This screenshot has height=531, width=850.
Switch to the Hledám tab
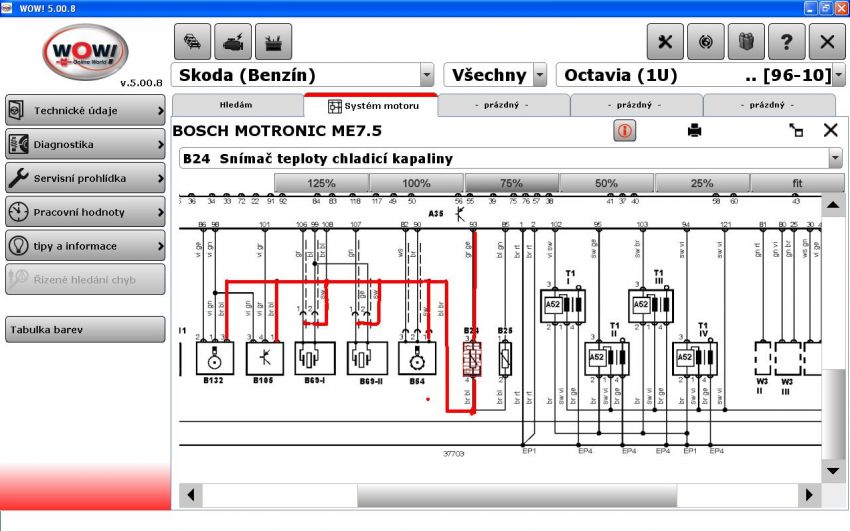point(236,105)
